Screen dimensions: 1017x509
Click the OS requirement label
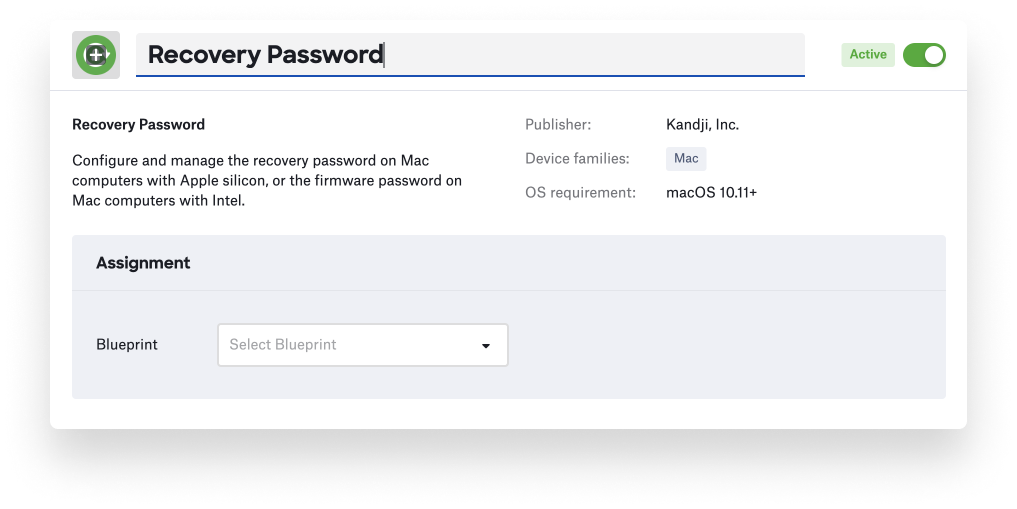(x=580, y=192)
